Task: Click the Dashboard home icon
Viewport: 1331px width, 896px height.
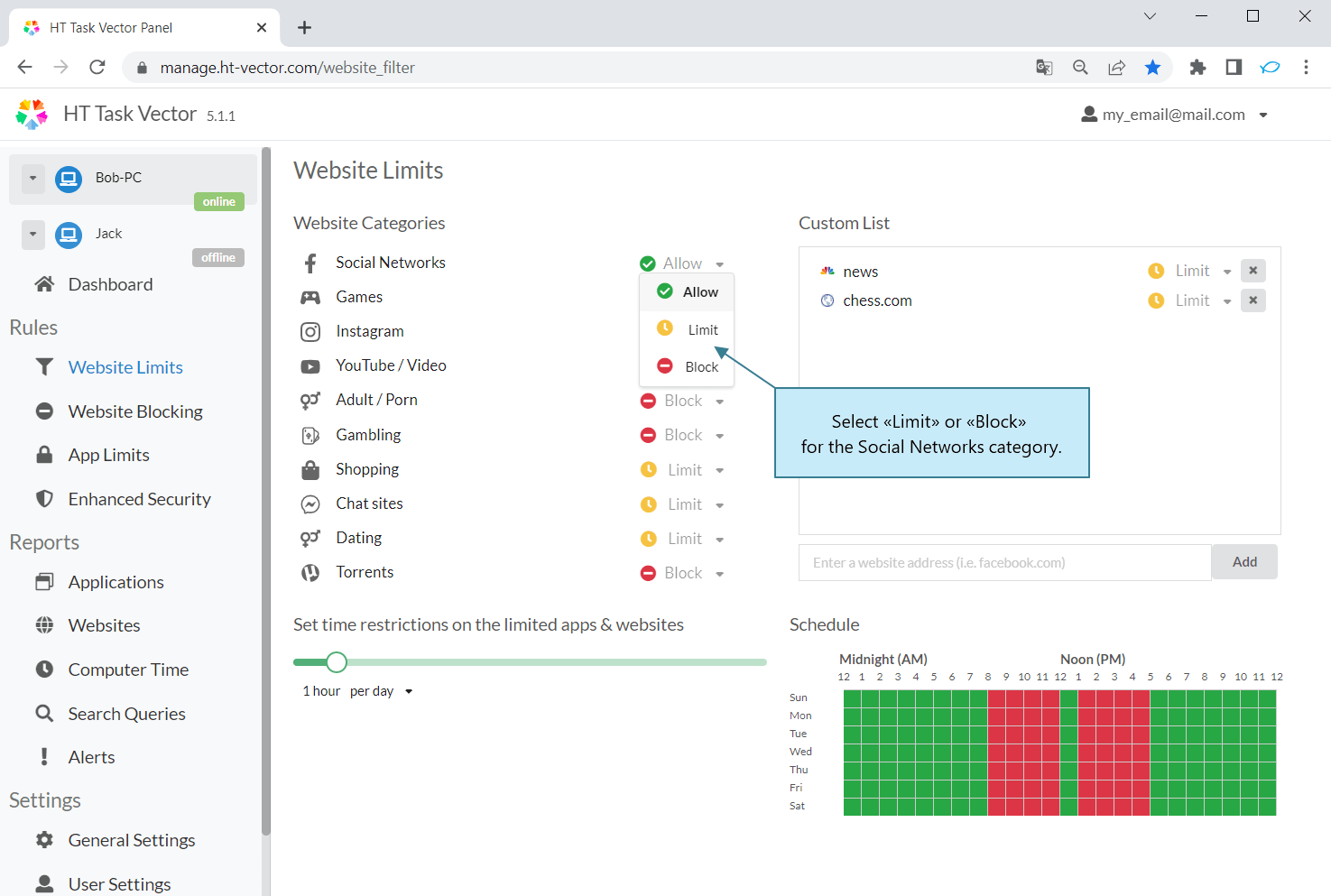Action: [x=44, y=284]
